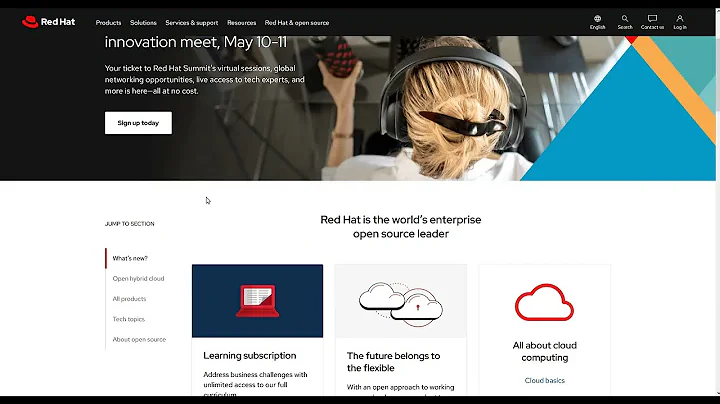Open The future belongs to the flexible heading
Viewport: 720px width, 404px height.
tap(394, 362)
